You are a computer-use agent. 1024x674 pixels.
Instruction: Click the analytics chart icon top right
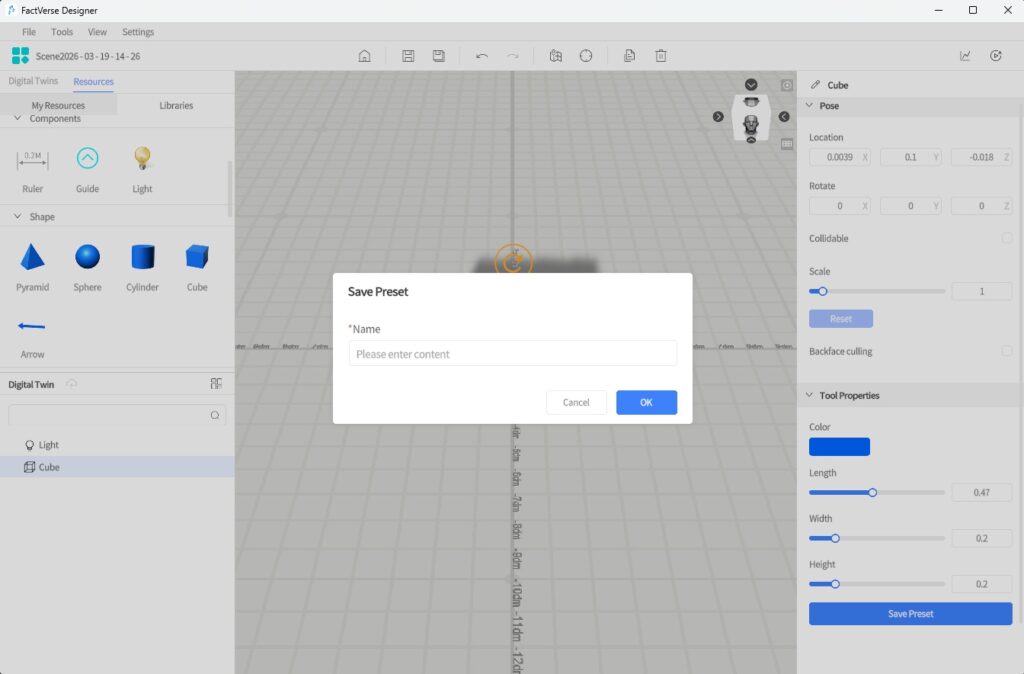point(965,56)
